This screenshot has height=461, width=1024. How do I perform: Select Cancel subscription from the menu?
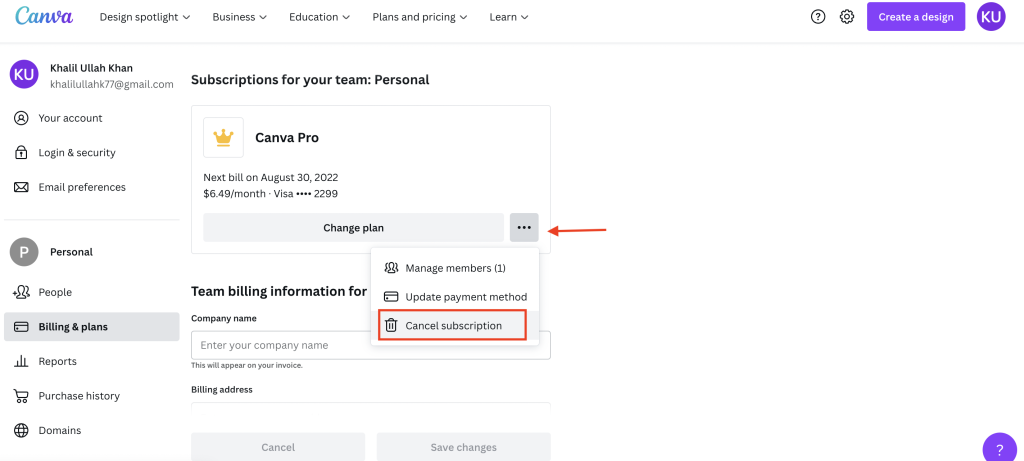click(x=453, y=326)
